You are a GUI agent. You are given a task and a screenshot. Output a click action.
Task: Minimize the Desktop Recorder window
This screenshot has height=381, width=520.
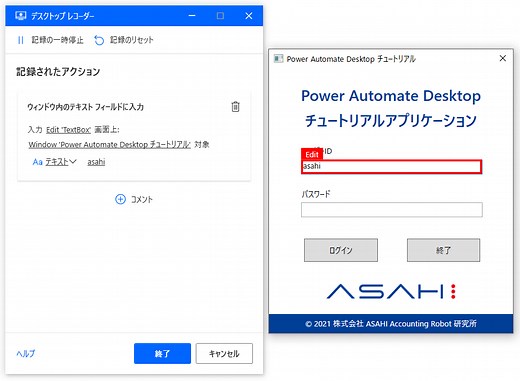coord(192,16)
